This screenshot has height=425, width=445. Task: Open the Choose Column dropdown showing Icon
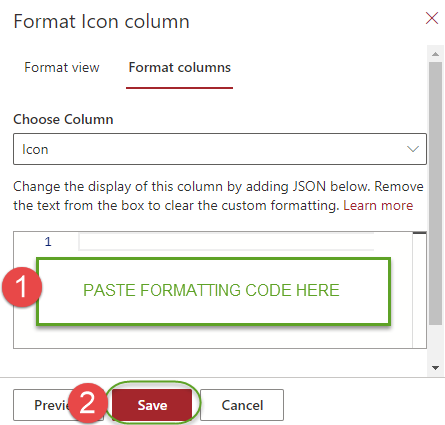tap(220, 149)
